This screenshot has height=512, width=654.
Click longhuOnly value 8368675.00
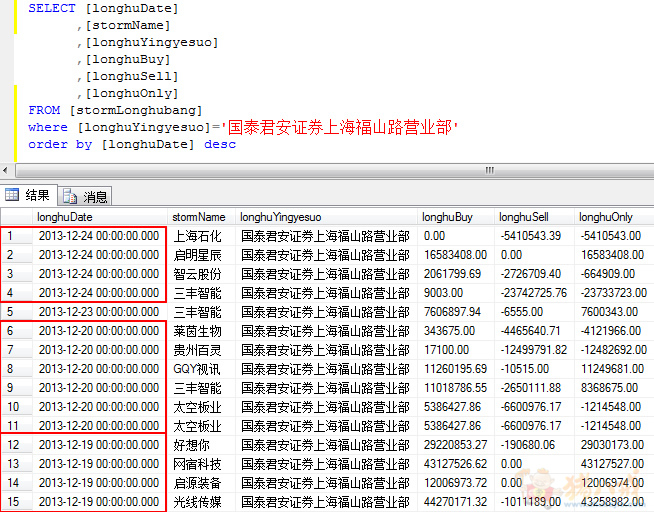click(609, 388)
